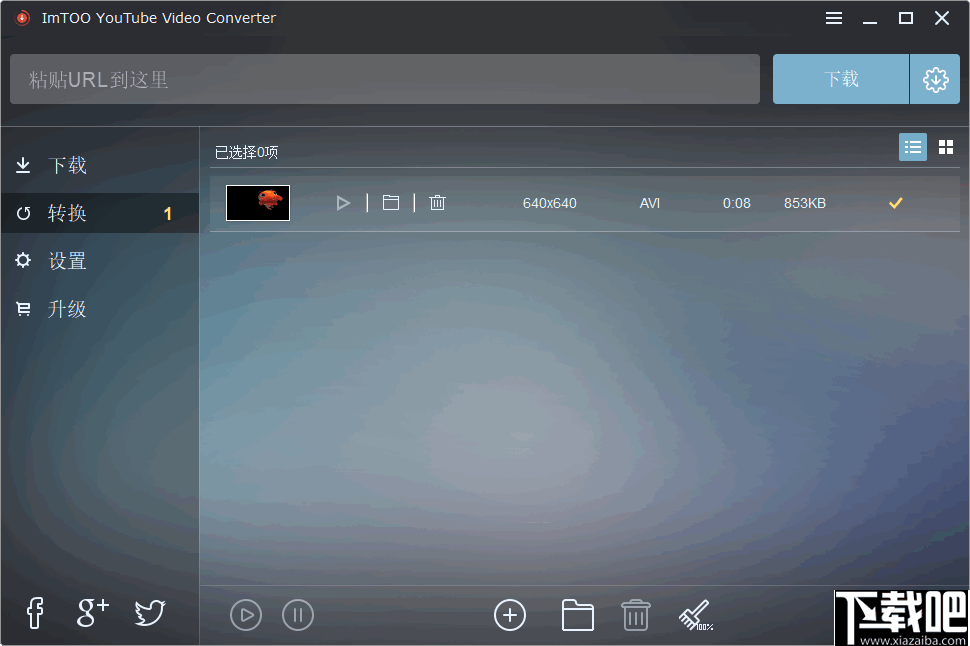
Task: Click inside the URL paste field
Action: tap(385, 79)
